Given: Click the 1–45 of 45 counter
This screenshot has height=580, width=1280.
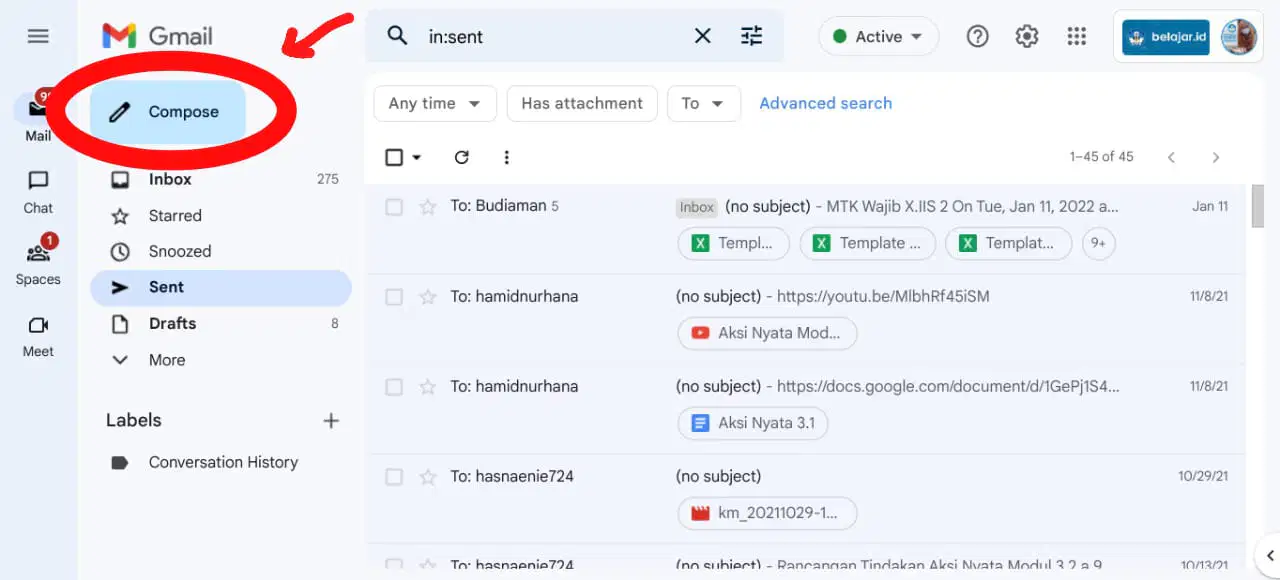Looking at the screenshot, I should pos(1101,157).
